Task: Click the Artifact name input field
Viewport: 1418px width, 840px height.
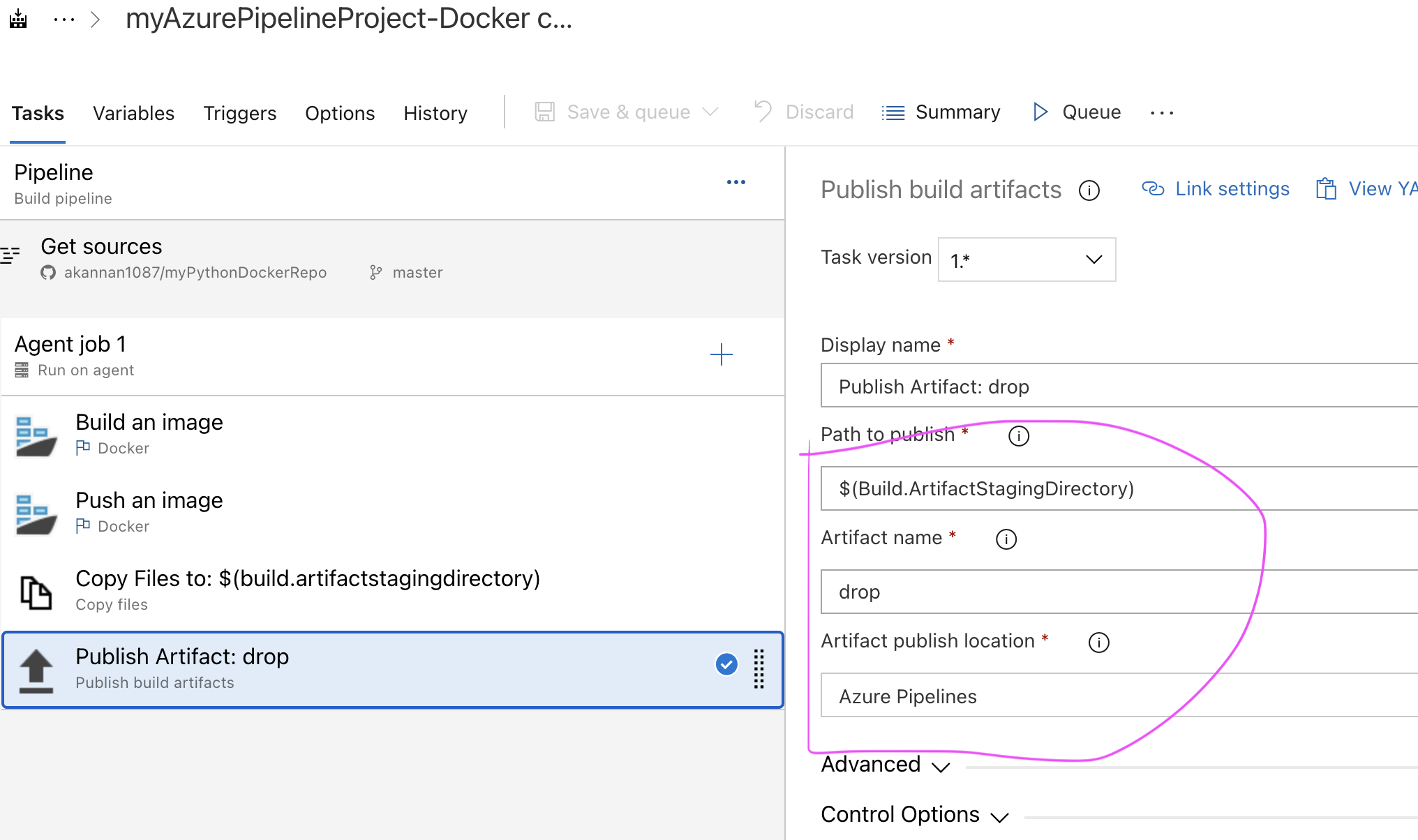Action: [1117, 592]
